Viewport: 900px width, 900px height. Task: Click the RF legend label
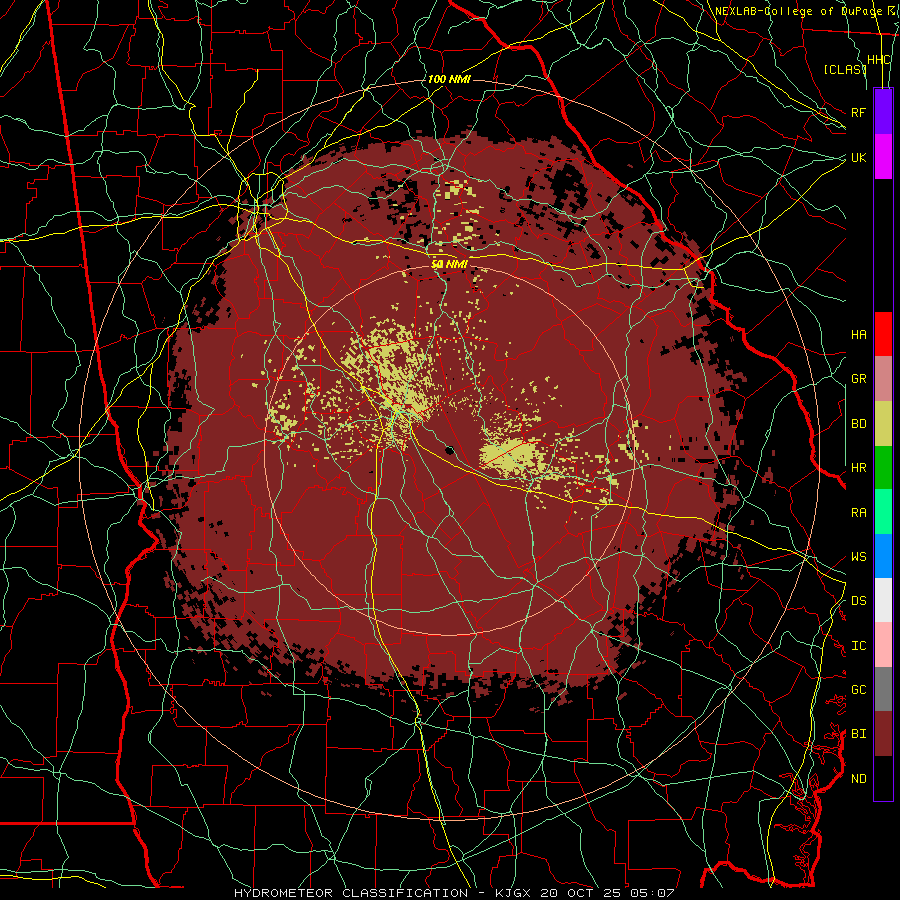coord(859,112)
